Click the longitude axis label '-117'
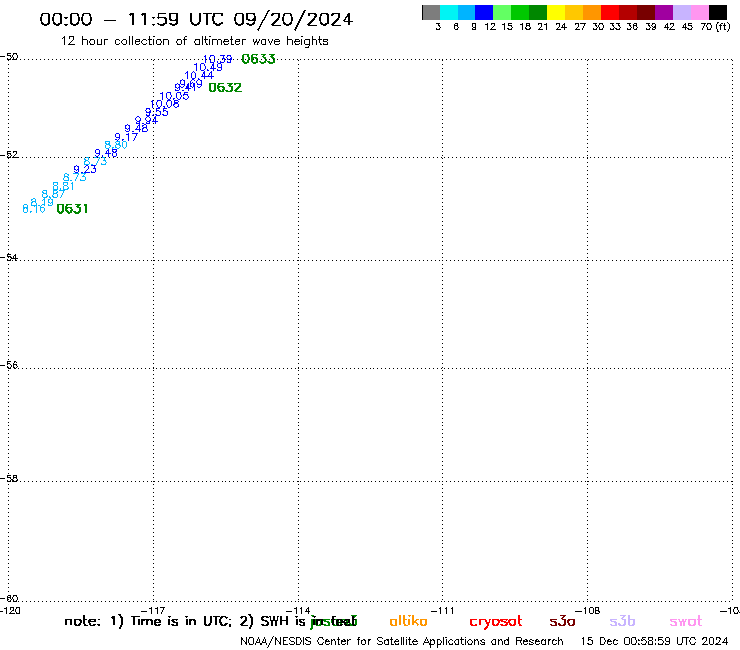Viewport: 740px width, 650px height. 153,610
